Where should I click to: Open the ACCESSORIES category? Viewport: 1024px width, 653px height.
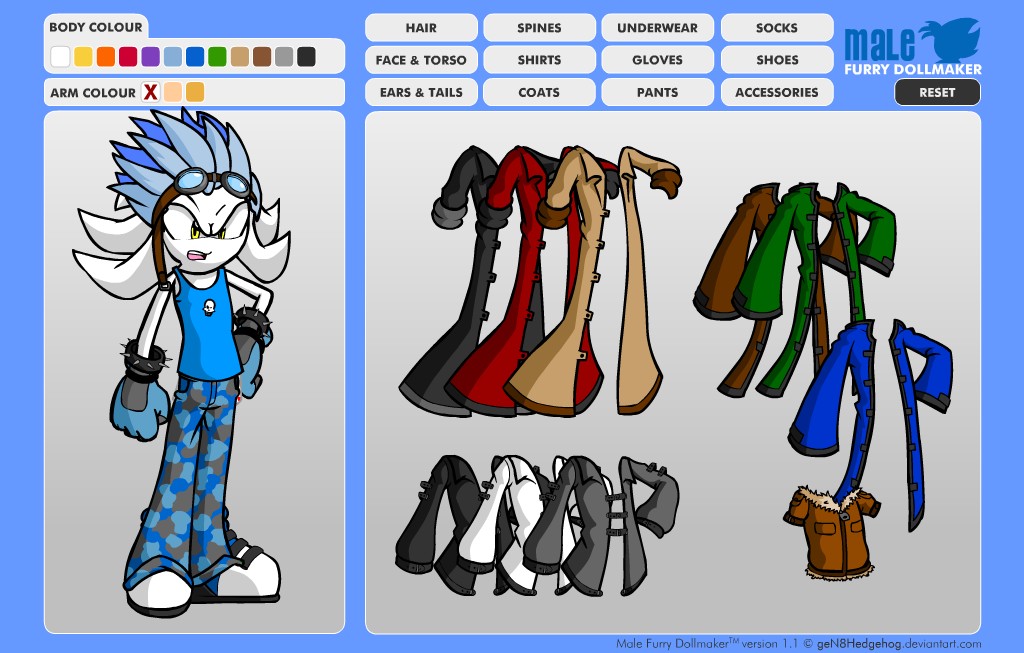pyautogui.click(x=777, y=92)
